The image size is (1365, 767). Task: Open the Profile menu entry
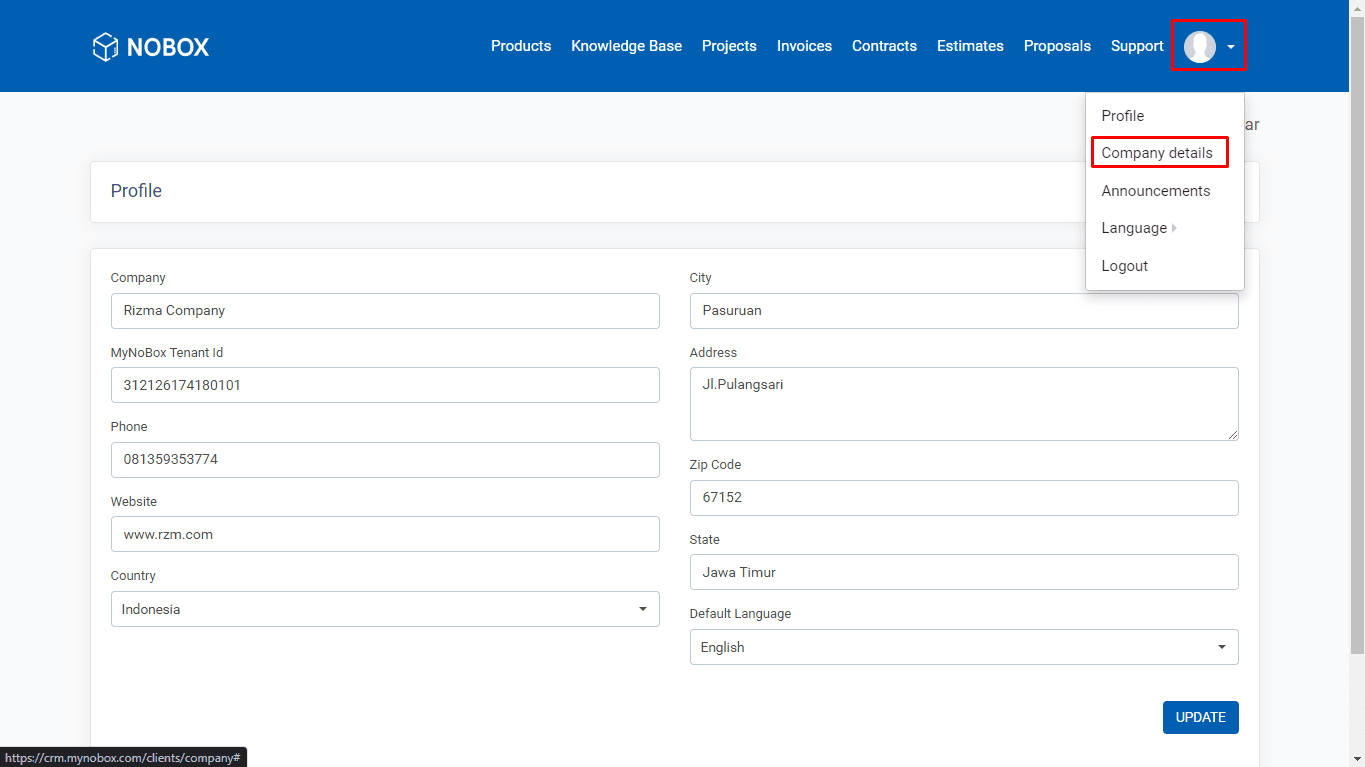point(1121,115)
